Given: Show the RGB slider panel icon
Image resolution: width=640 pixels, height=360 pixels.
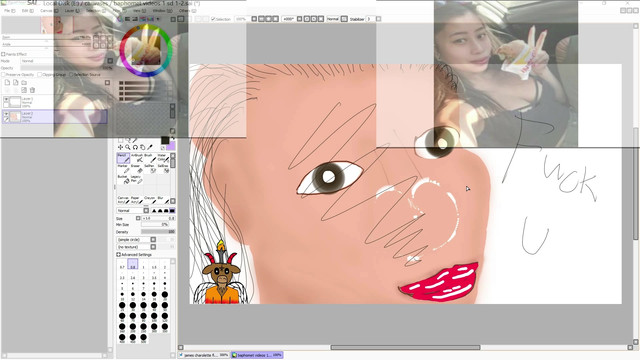Looking at the screenshot, I should (x=127, y=19).
